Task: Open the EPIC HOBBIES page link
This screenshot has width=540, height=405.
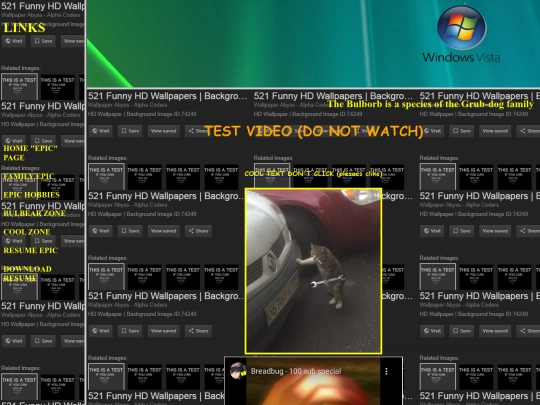Action: tap(31, 195)
